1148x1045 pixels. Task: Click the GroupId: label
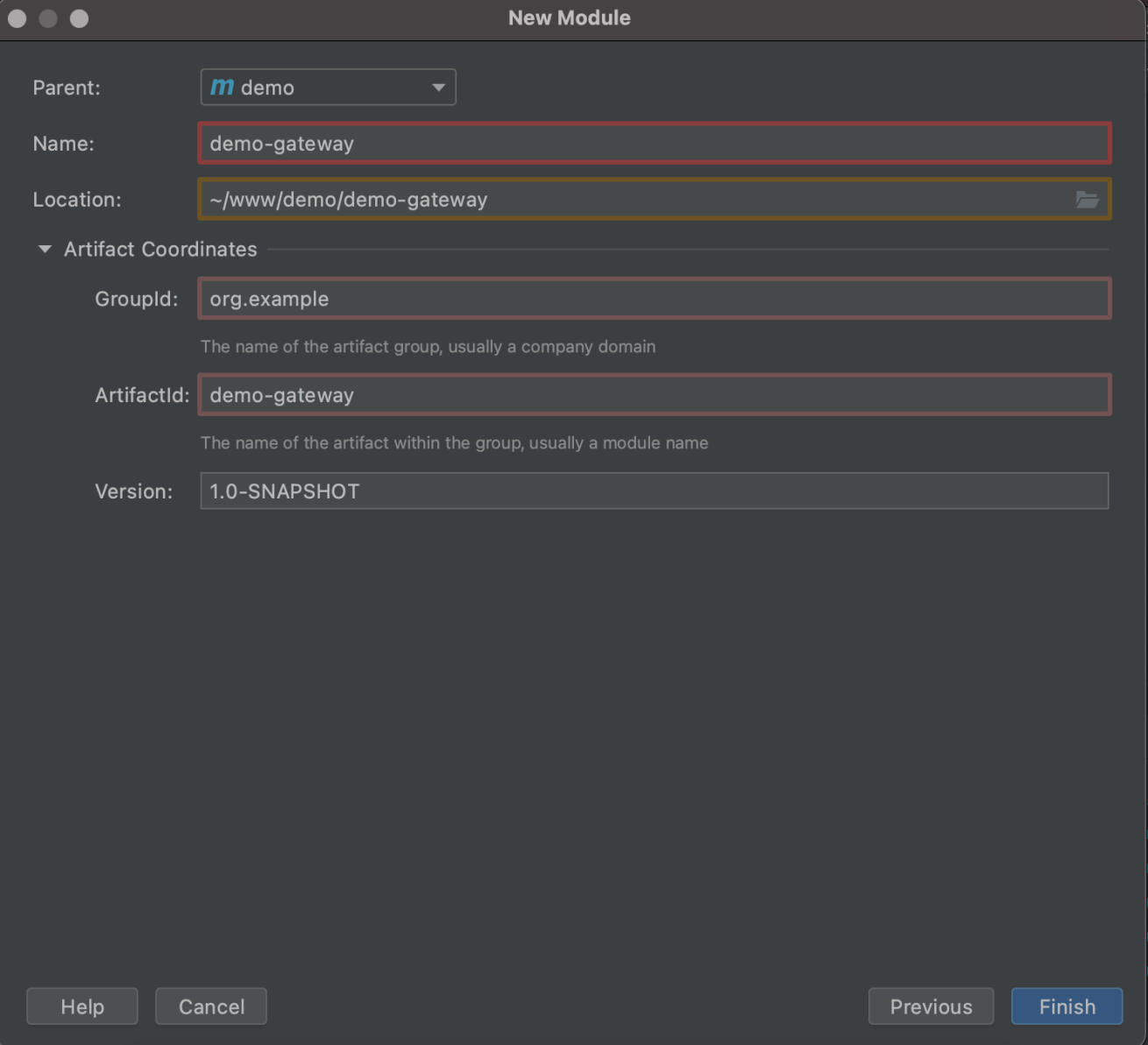tap(137, 299)
